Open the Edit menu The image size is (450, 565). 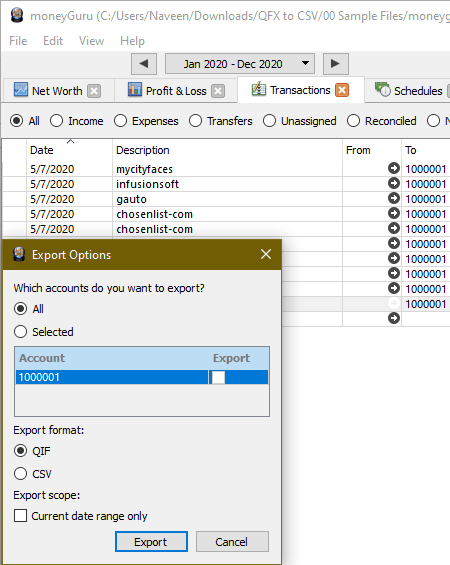click(53, 41)
